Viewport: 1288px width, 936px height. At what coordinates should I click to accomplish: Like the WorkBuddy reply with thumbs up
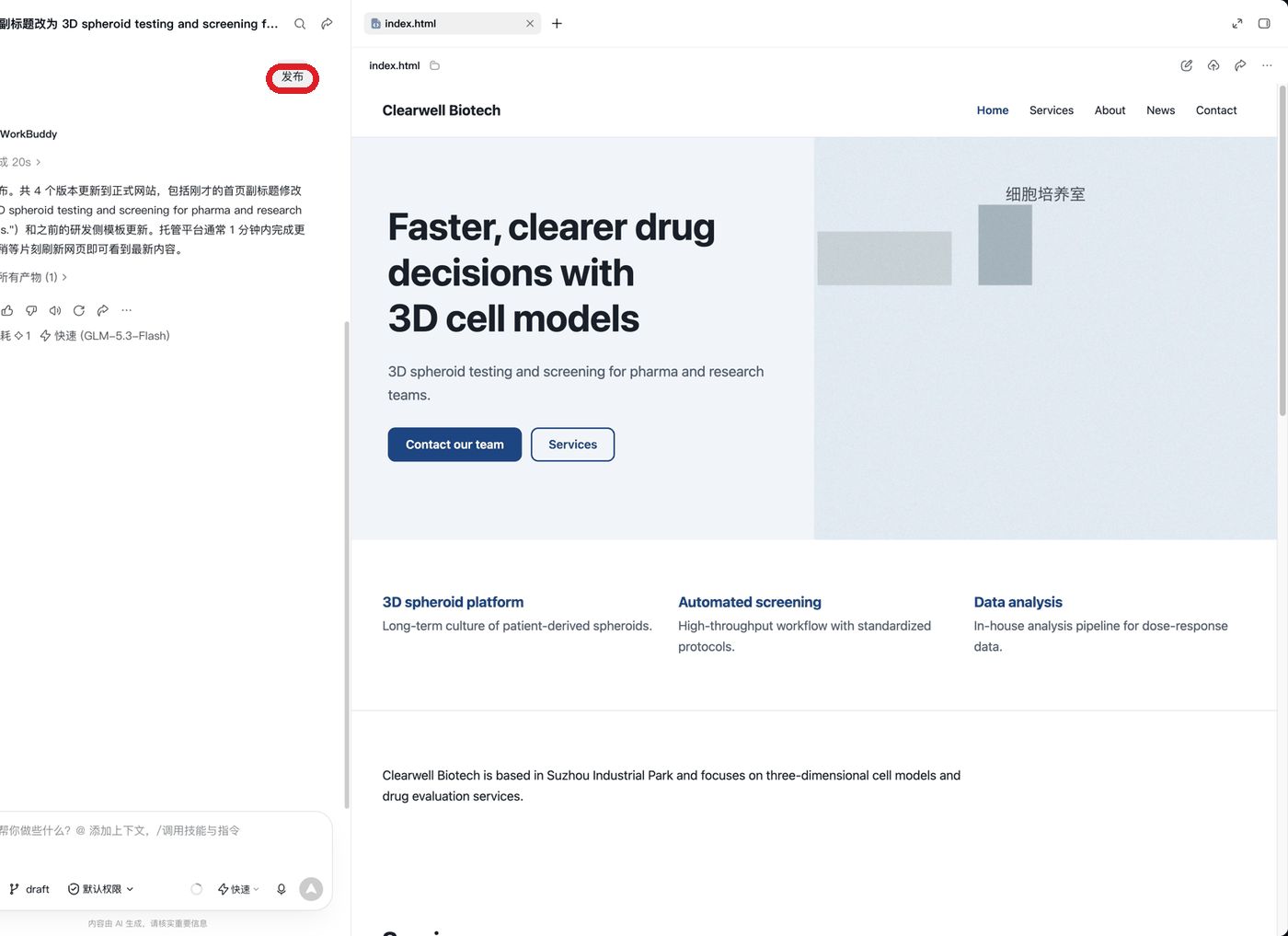point(7,310)
